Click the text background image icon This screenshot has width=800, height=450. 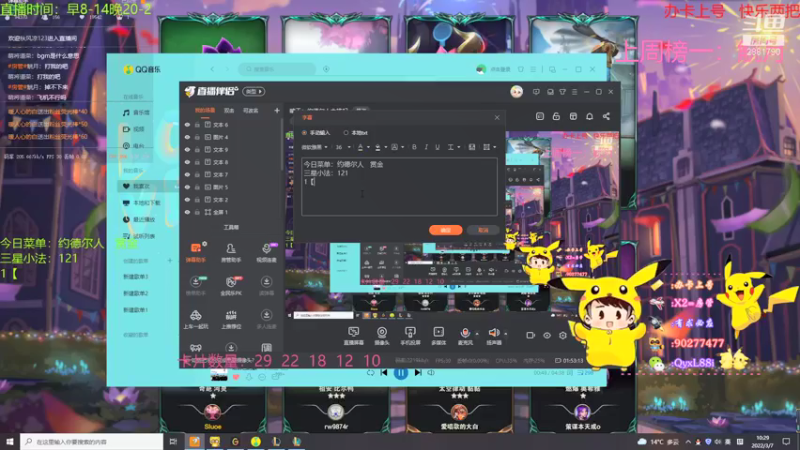[x=472, y=147]
